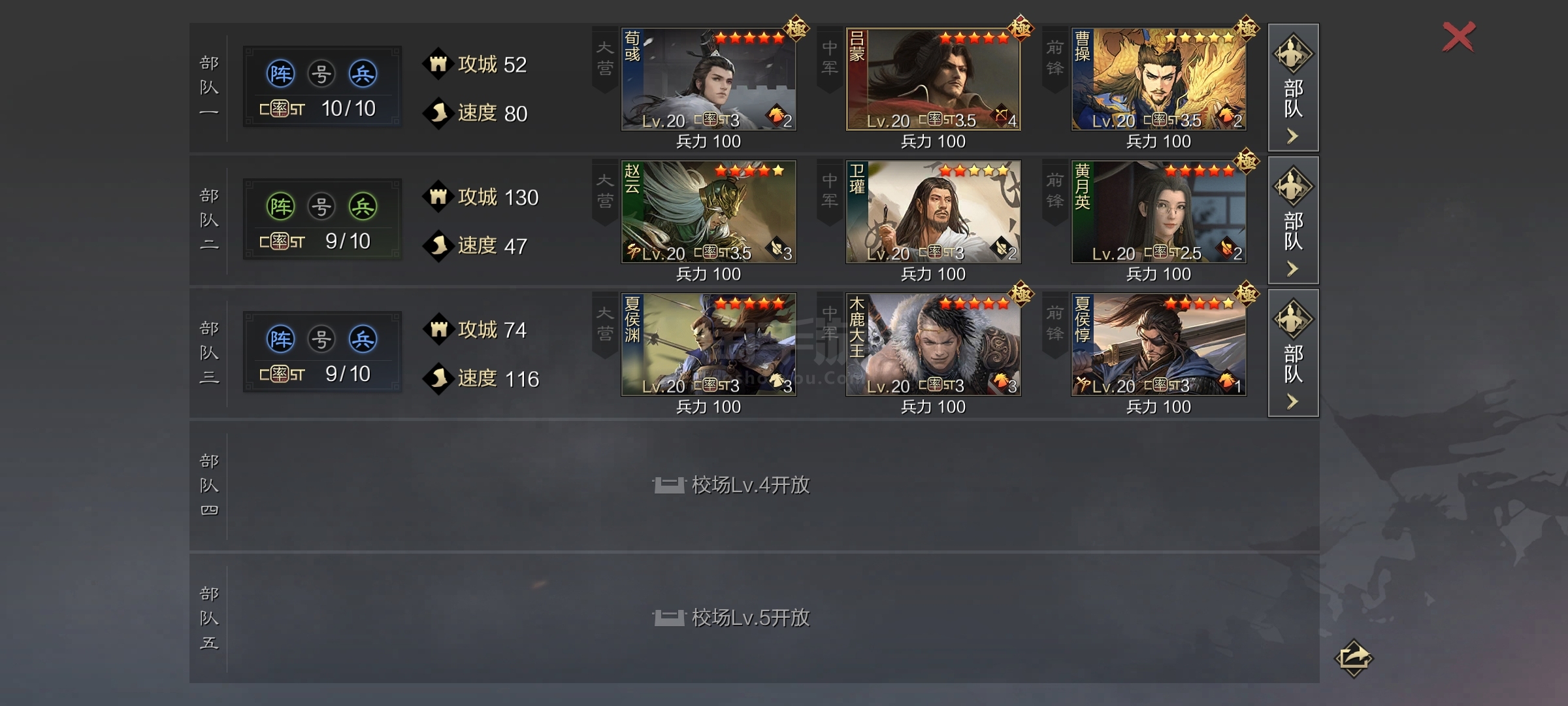Screen dimensions: 1568x706
Task: Open 部队一 details via the right chevron button
Action: [x=1293, y=88]
